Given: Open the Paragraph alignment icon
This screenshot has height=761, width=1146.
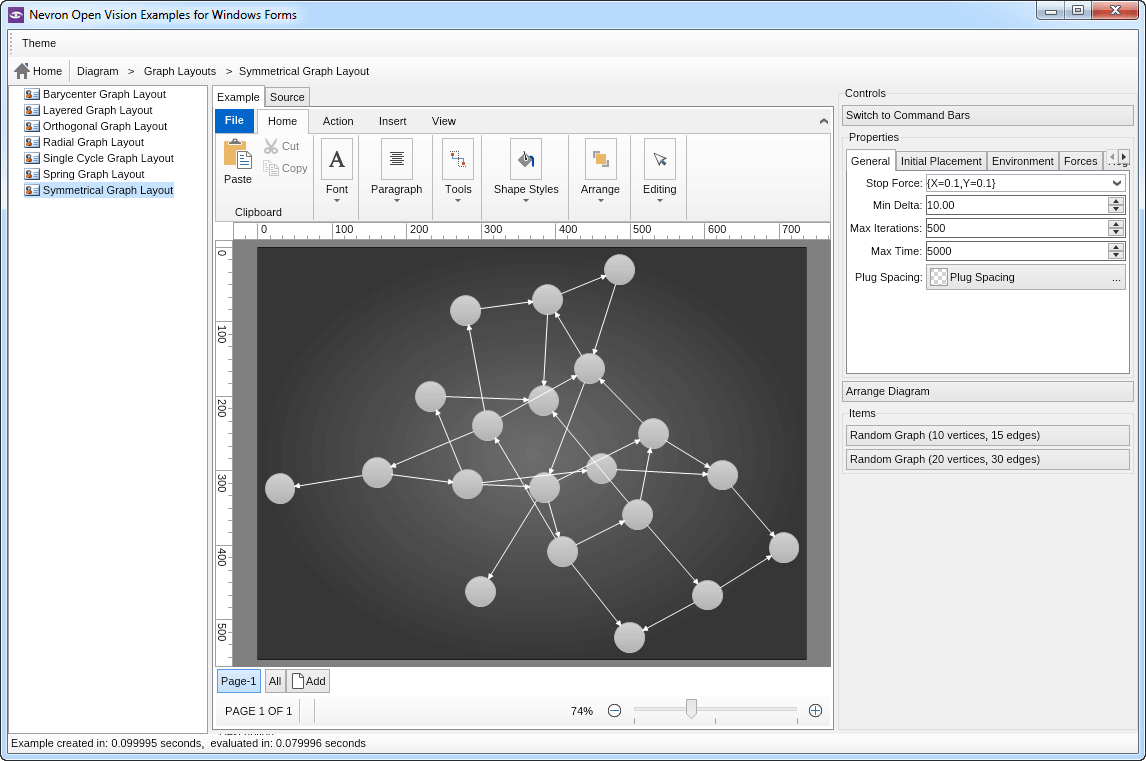Looking at the screenshot, I should (x=396, y=159).
